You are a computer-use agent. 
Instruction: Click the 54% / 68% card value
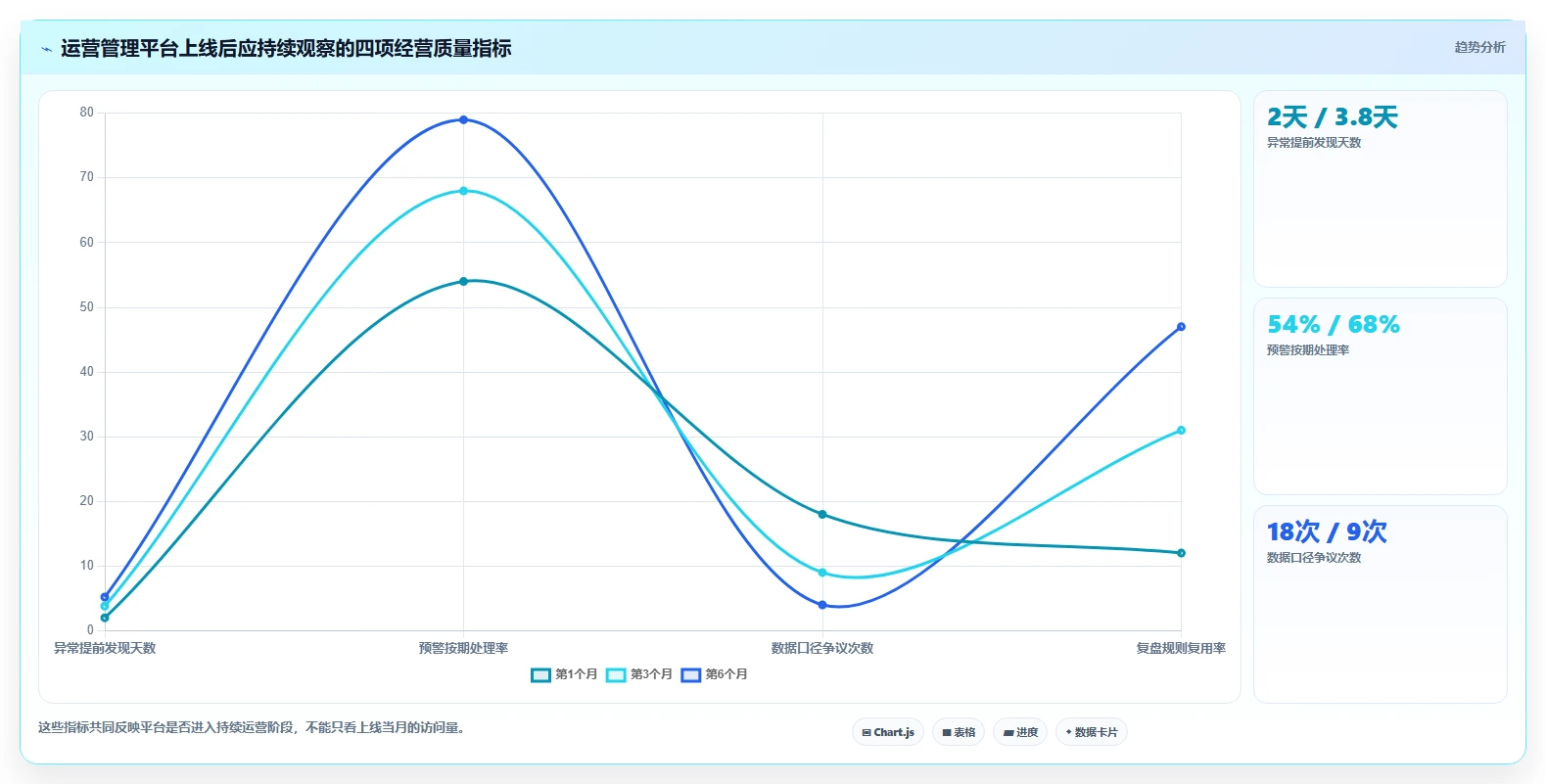pos(1334,325)
